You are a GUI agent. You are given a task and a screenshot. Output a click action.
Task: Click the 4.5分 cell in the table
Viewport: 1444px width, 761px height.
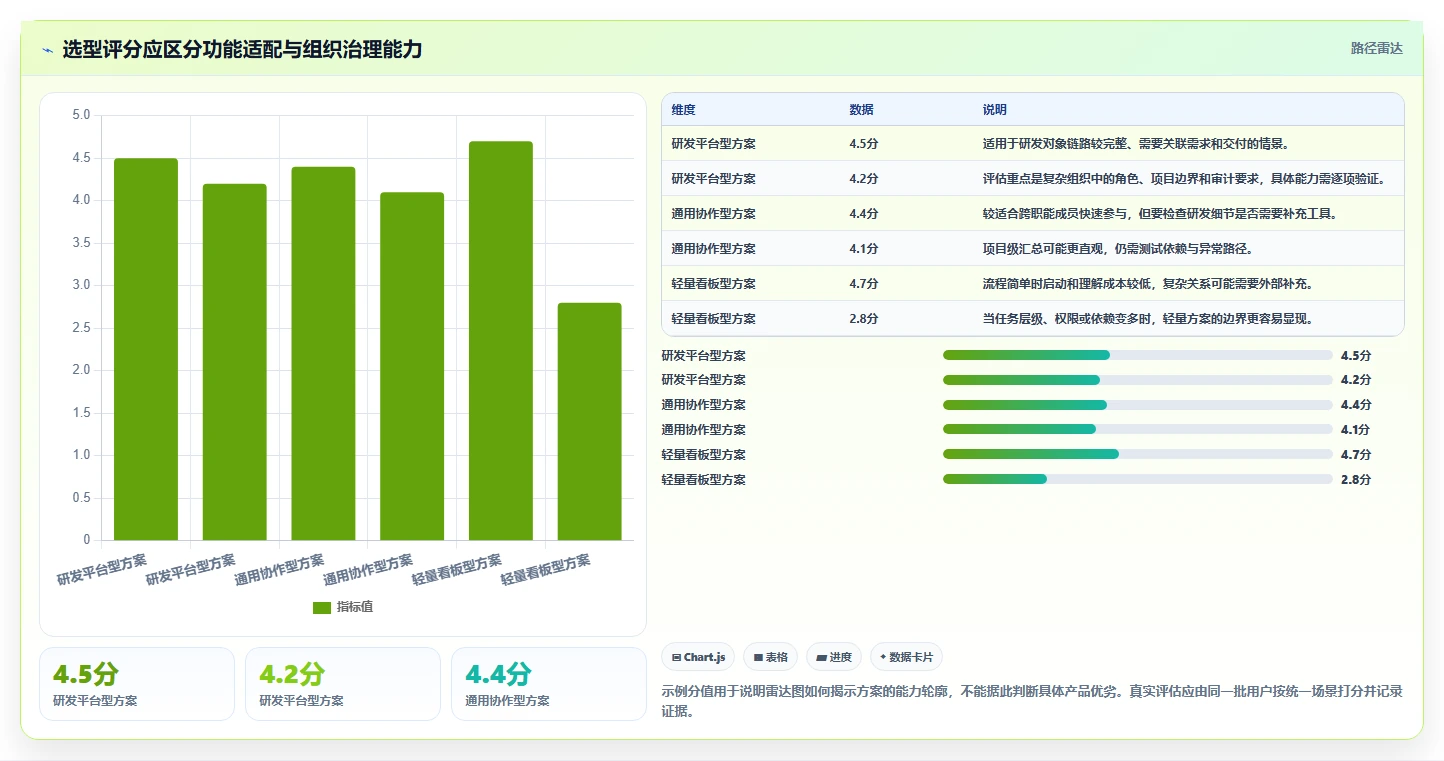point(864,144)
